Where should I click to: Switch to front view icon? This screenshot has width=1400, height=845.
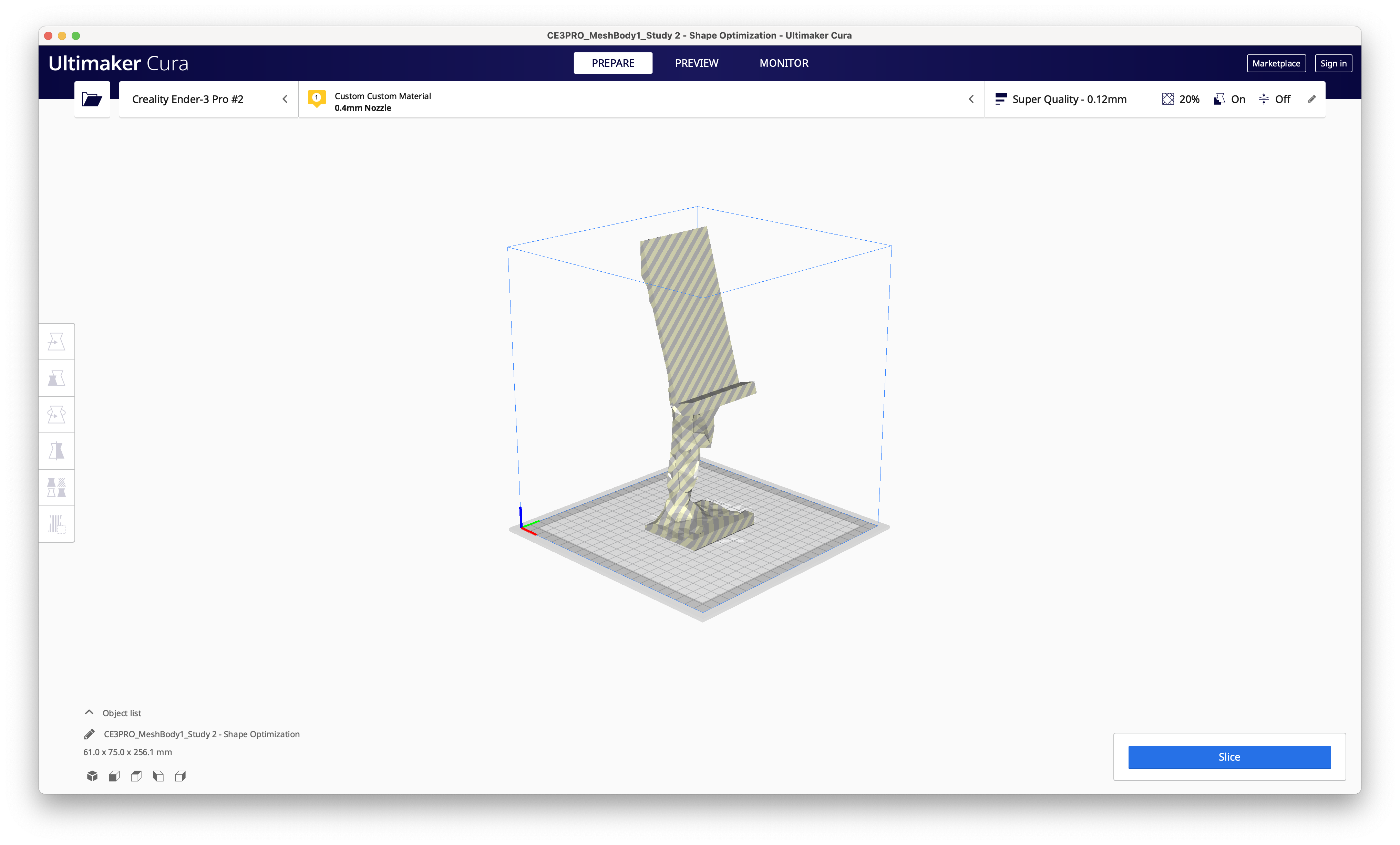click(114, 776)
